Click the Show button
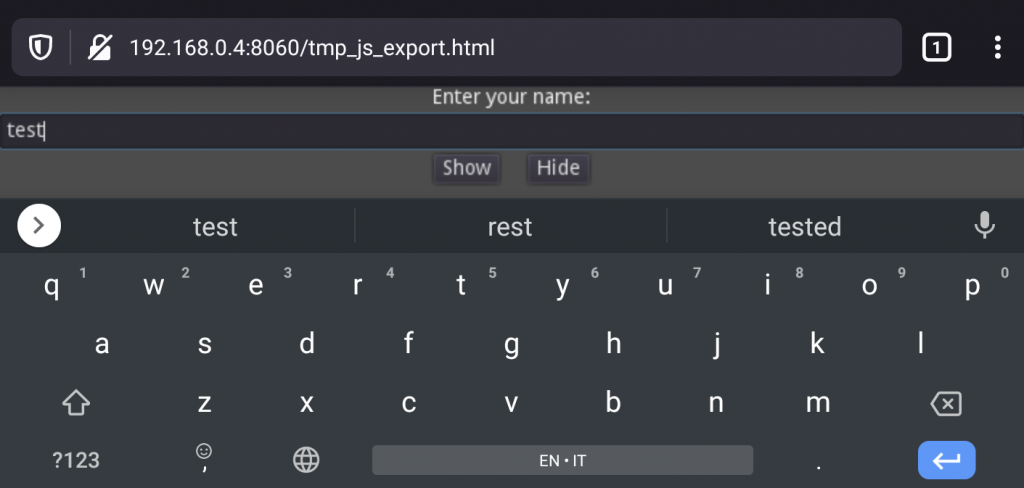 (x=467, y=168)
